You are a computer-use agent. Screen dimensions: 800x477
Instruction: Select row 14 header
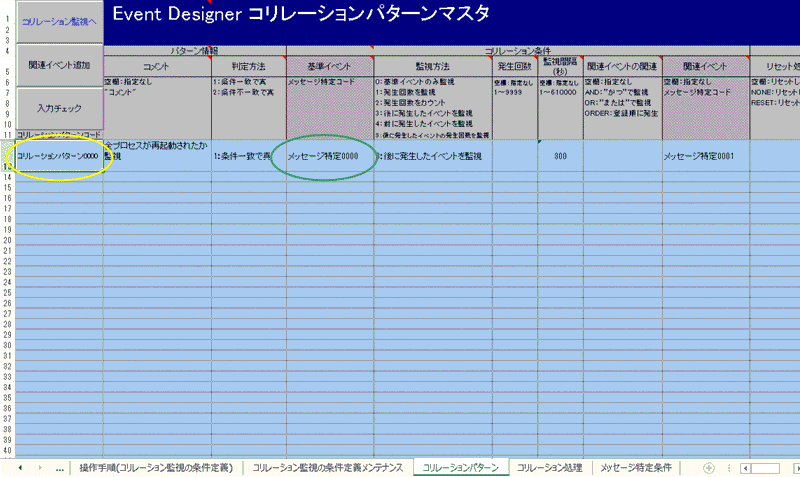pyautogui.click(x=8, y=177)
